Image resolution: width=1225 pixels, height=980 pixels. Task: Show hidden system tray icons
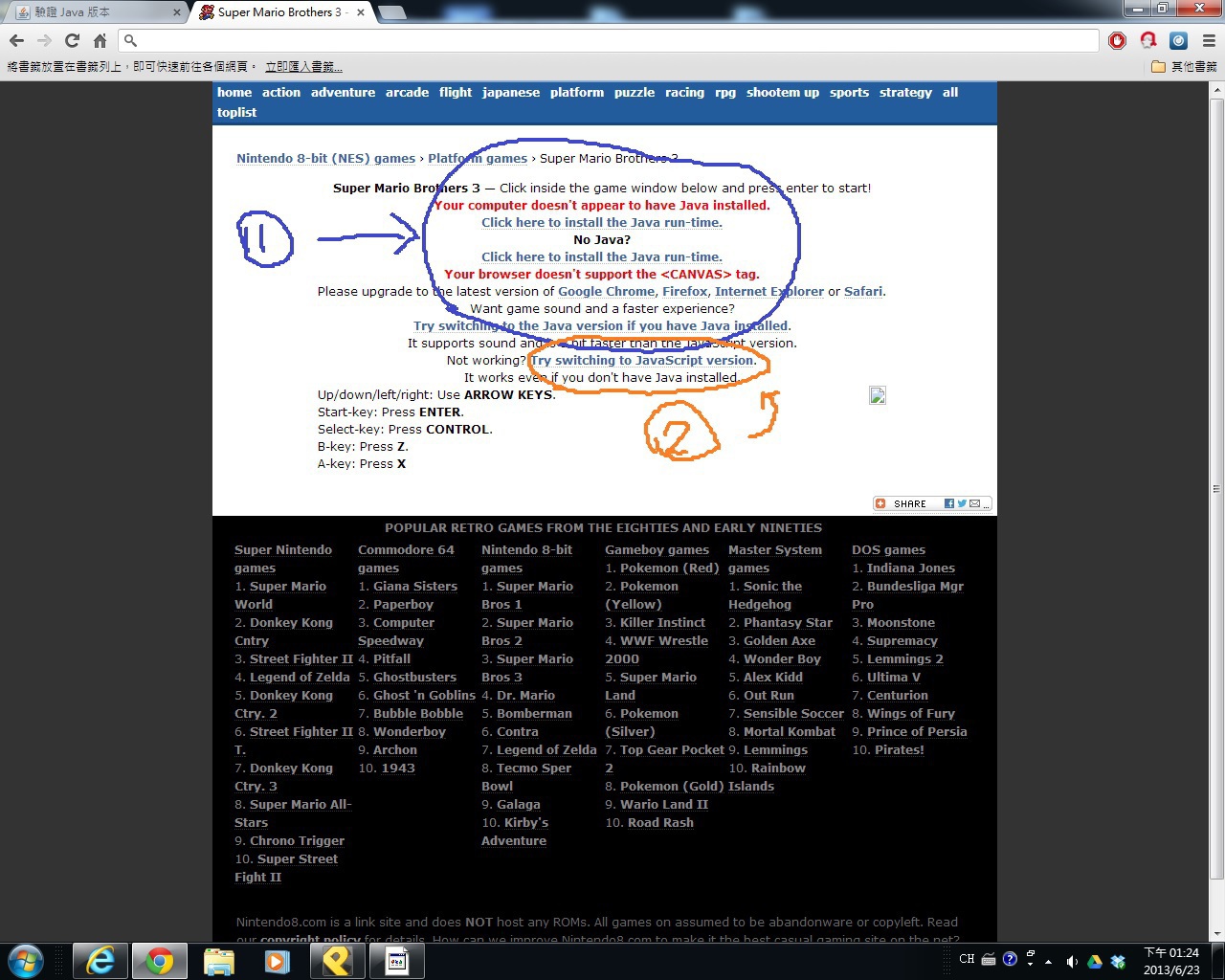click(x=1049, y=961)
